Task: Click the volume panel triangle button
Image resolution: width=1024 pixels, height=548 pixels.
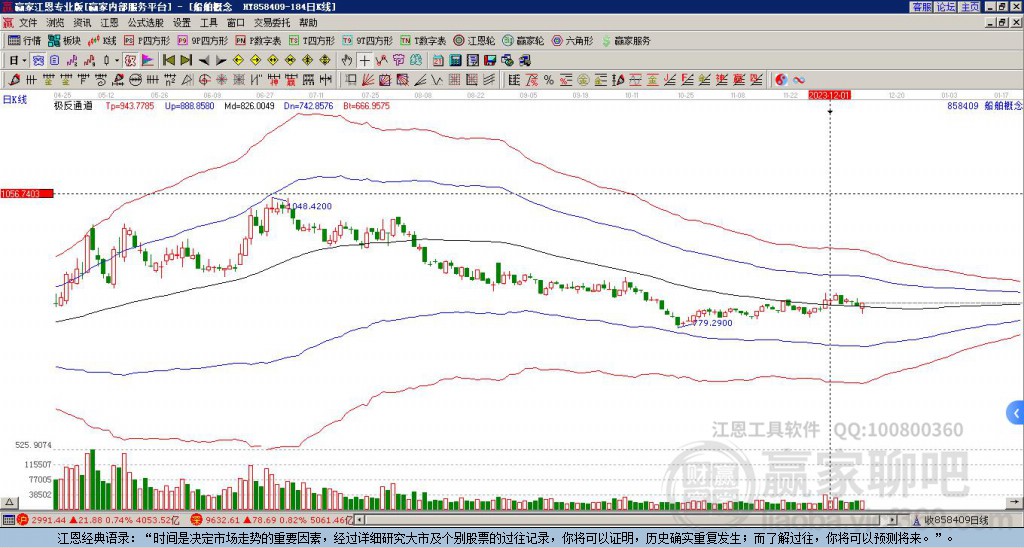Action: pyautogui.click(x=9, y=502)
